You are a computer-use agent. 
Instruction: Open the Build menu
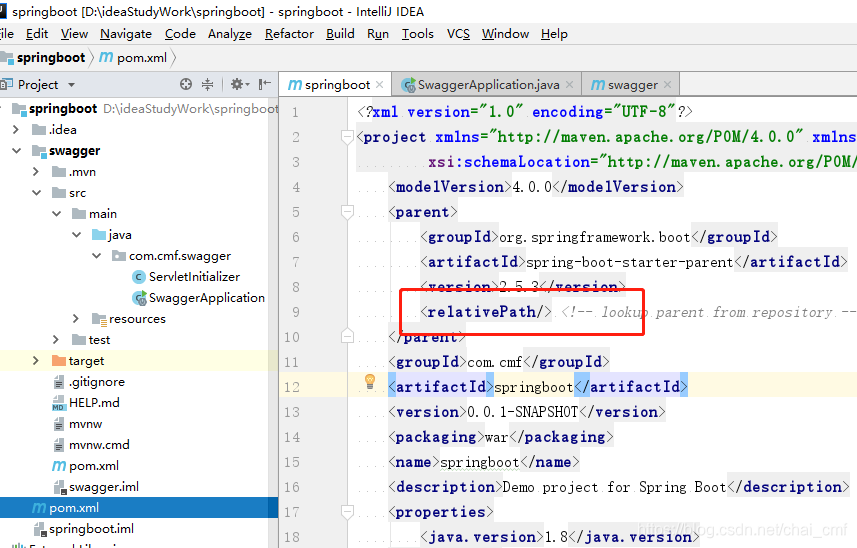point(340,34)
